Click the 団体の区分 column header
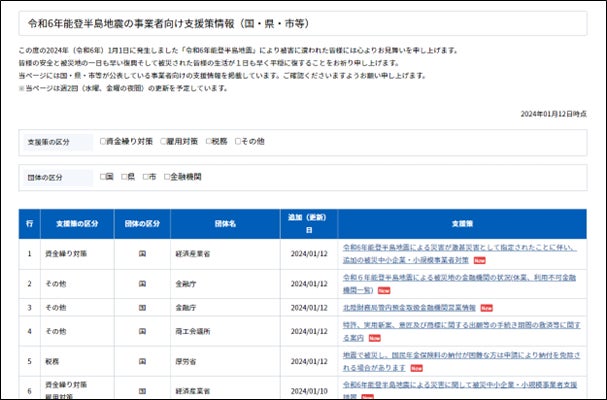This screenshot has height=400, width=607. pos(142,224)
